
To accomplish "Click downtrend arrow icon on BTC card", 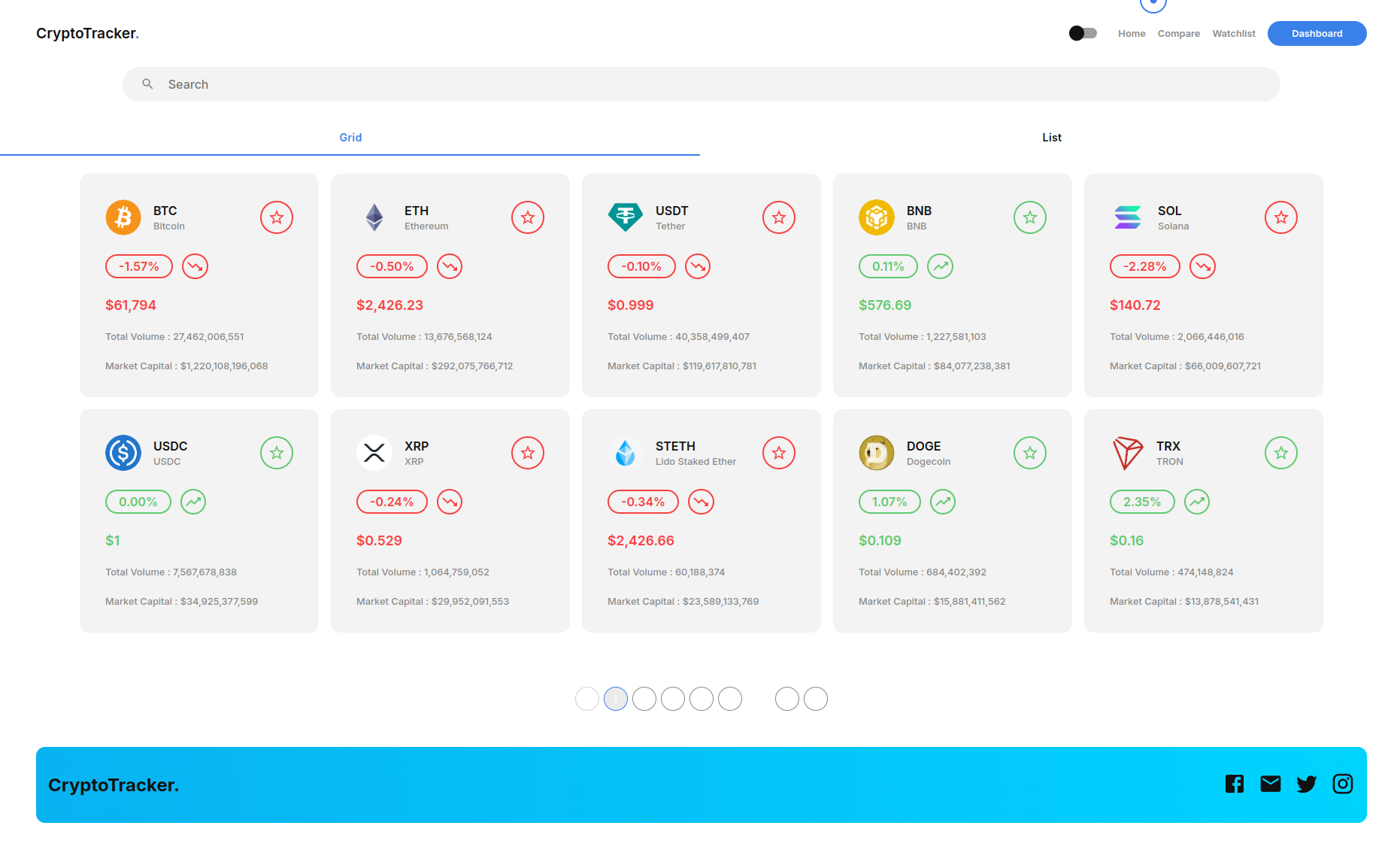I will pyautogui.click(x=195, y=266).
